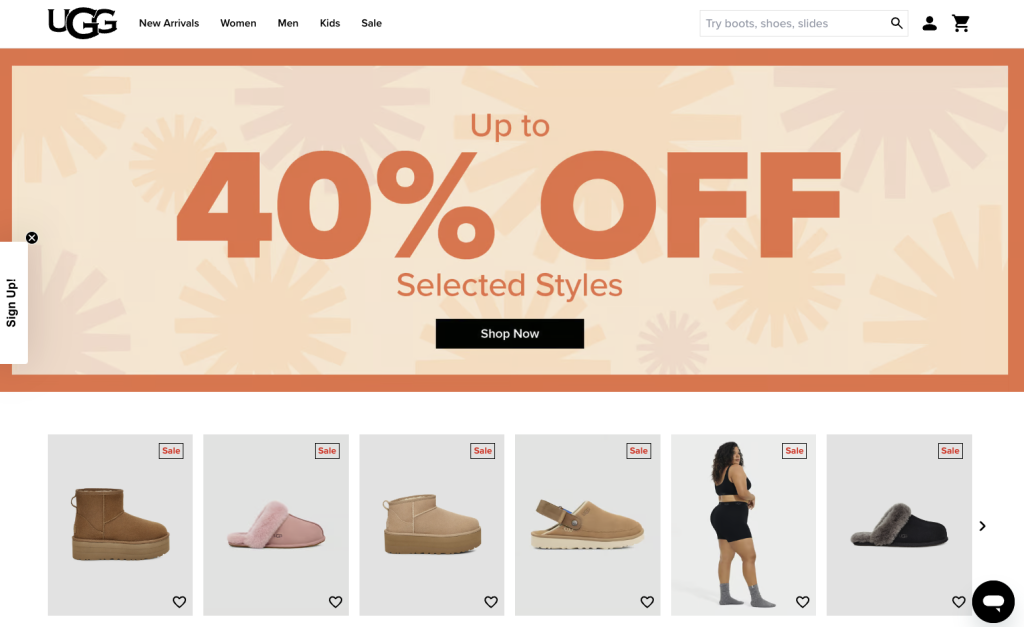This screenshot has height=627, width=1024.
Task: Favorite the brown platform boot
Action: [x=180, y=602]
